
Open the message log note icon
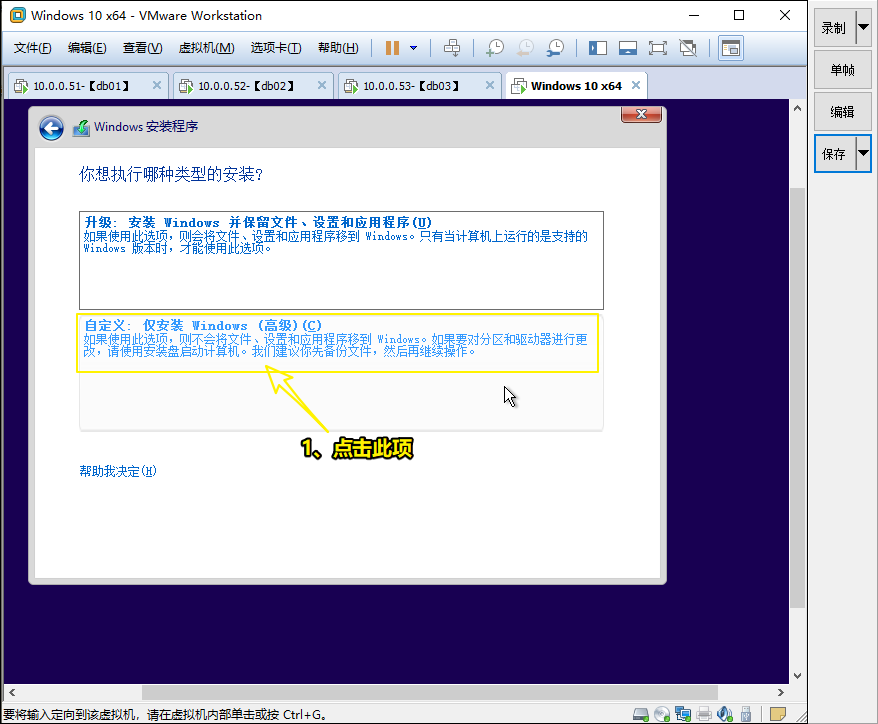coord(778,714)
